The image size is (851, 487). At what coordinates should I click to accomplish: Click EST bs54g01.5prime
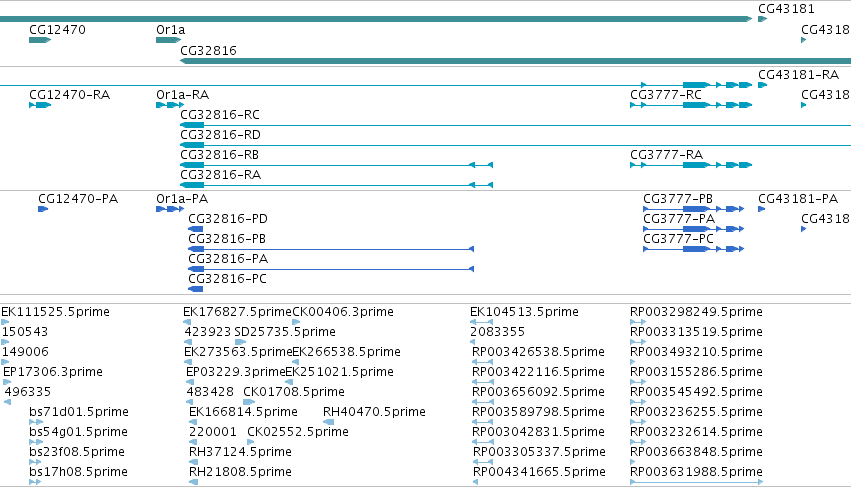(x=78, y=432)
